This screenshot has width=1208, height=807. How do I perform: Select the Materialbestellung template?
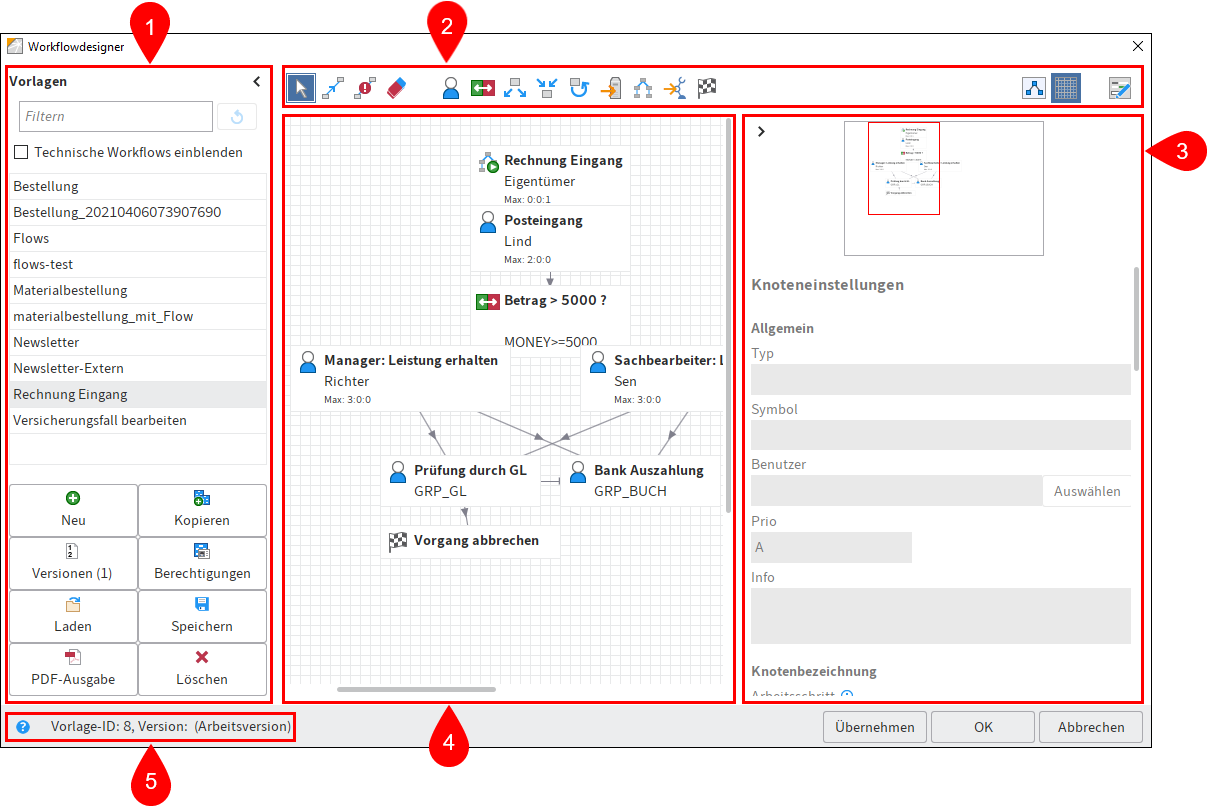[x=138, y=290]
